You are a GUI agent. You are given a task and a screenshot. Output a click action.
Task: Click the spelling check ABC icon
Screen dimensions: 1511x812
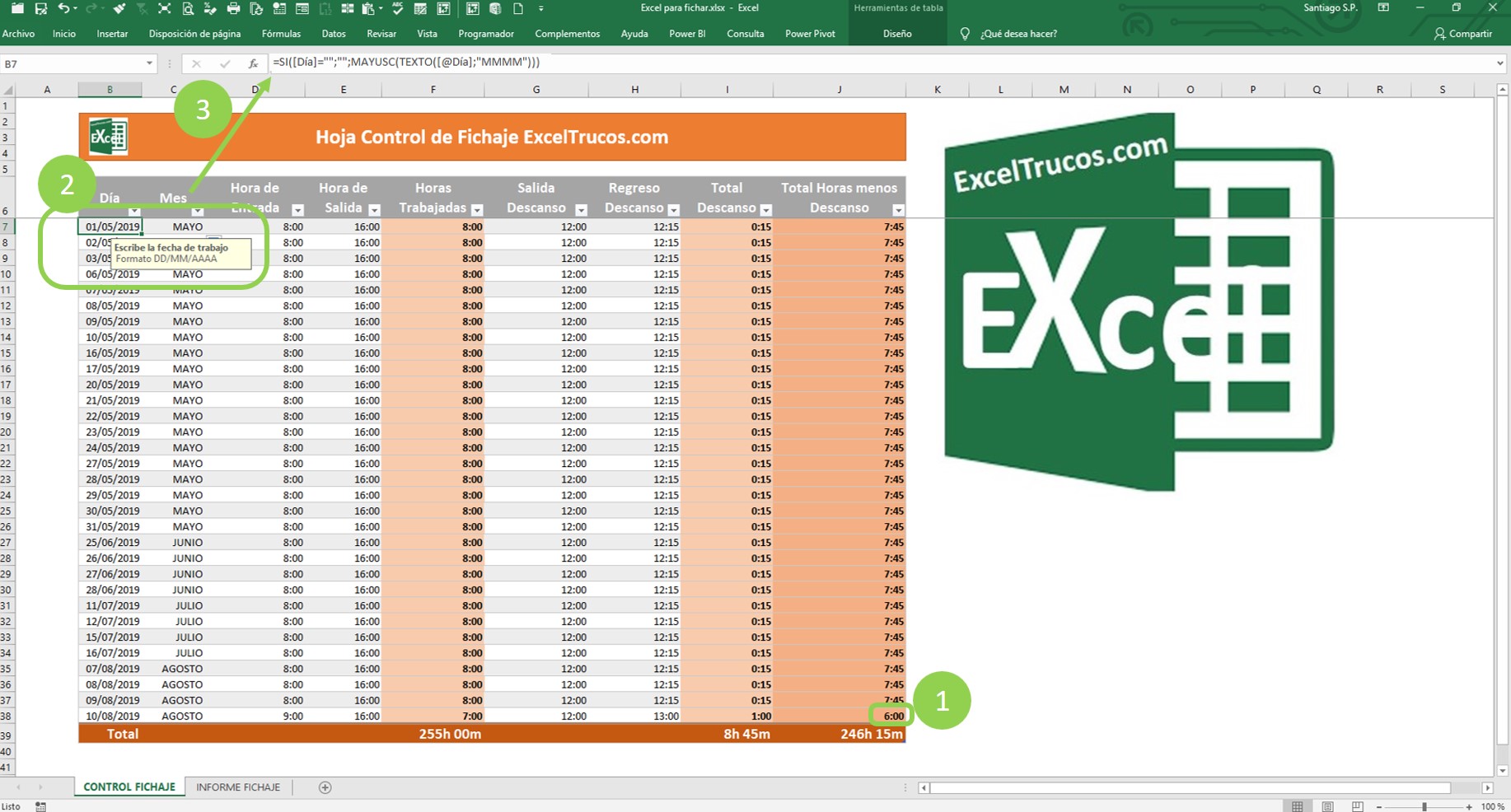click(397, 9)
